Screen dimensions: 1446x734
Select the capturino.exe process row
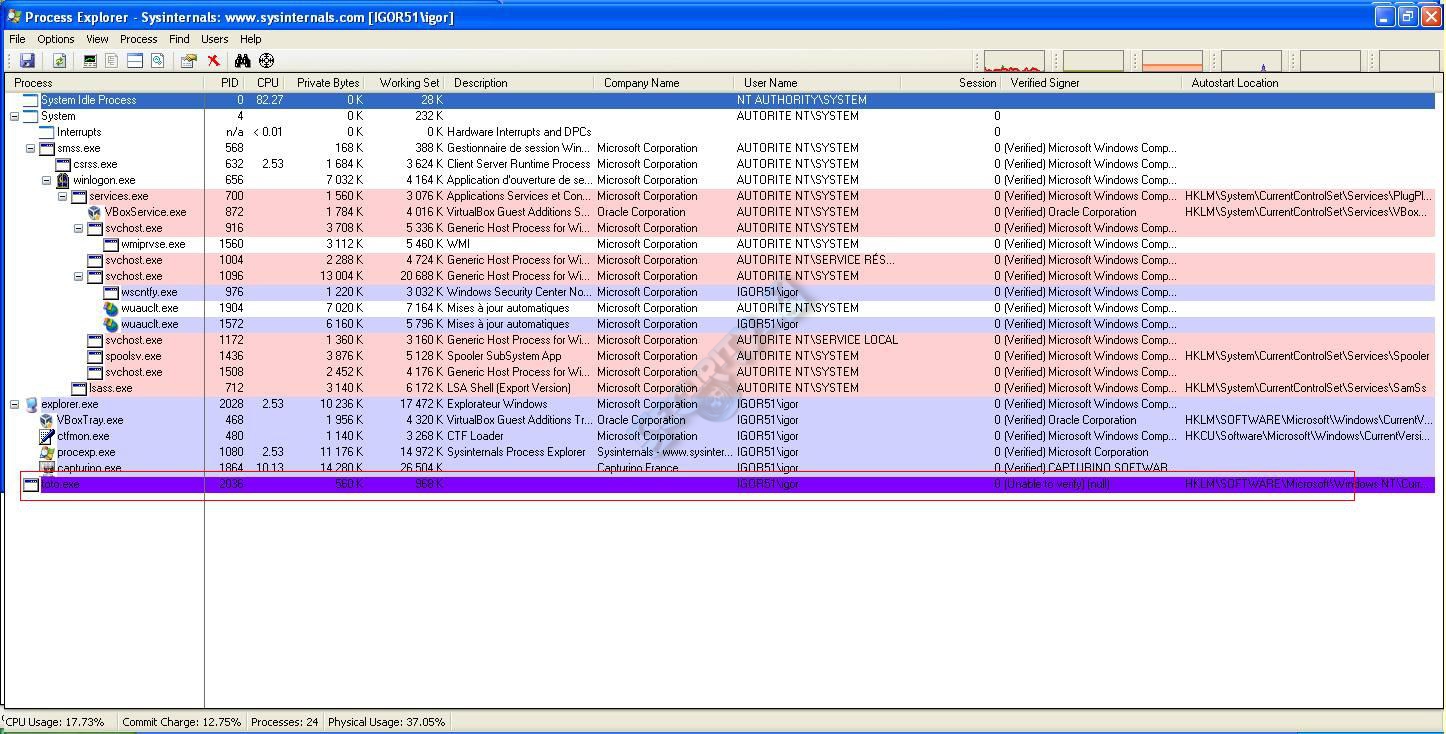tap(720, 468)
